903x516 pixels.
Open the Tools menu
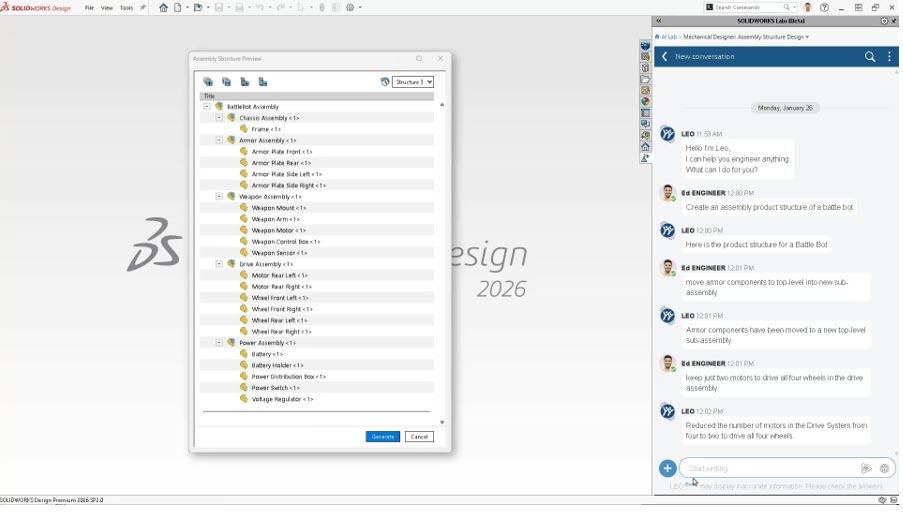(126, 8)
